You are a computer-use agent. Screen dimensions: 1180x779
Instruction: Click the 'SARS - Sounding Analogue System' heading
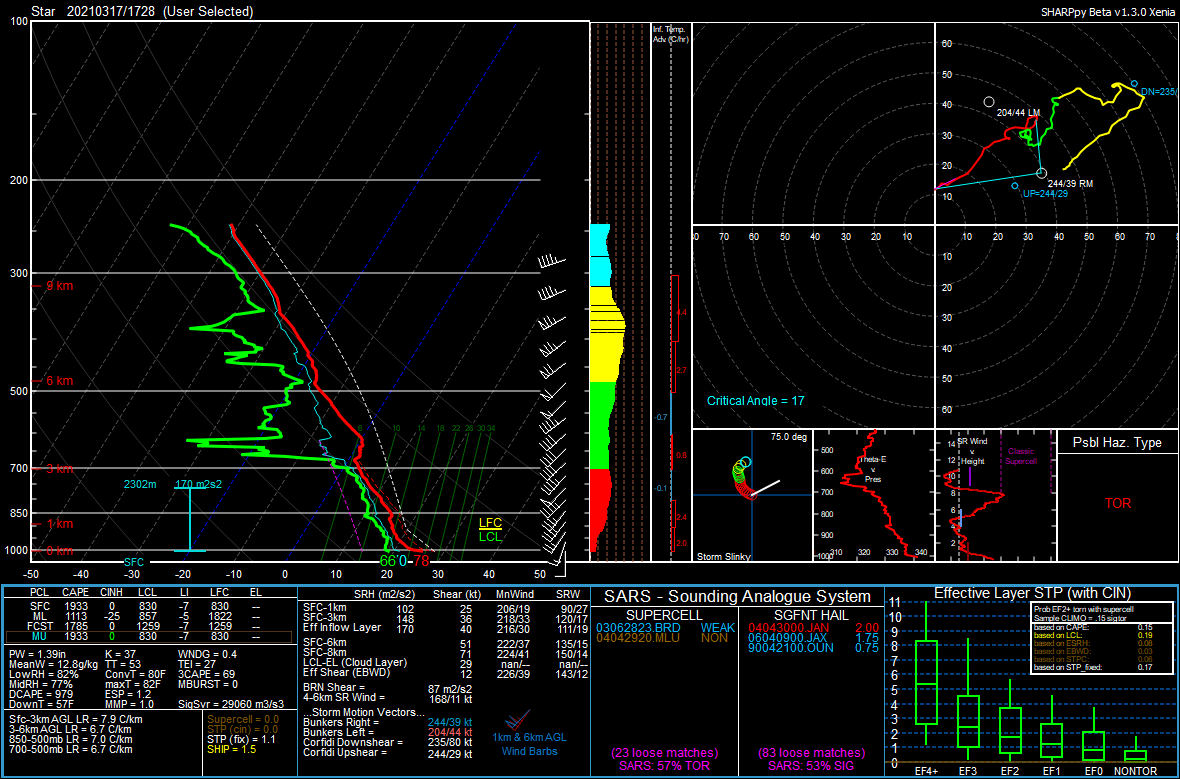[737, 597]
